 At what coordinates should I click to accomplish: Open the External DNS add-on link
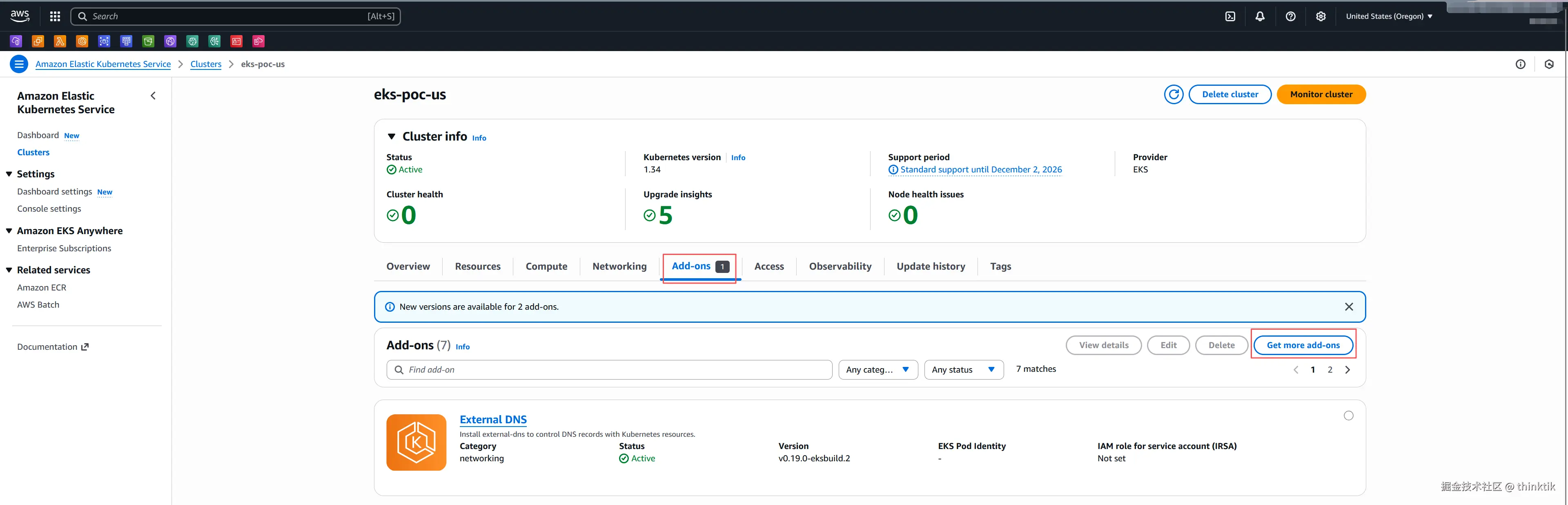tap(493, 420)
